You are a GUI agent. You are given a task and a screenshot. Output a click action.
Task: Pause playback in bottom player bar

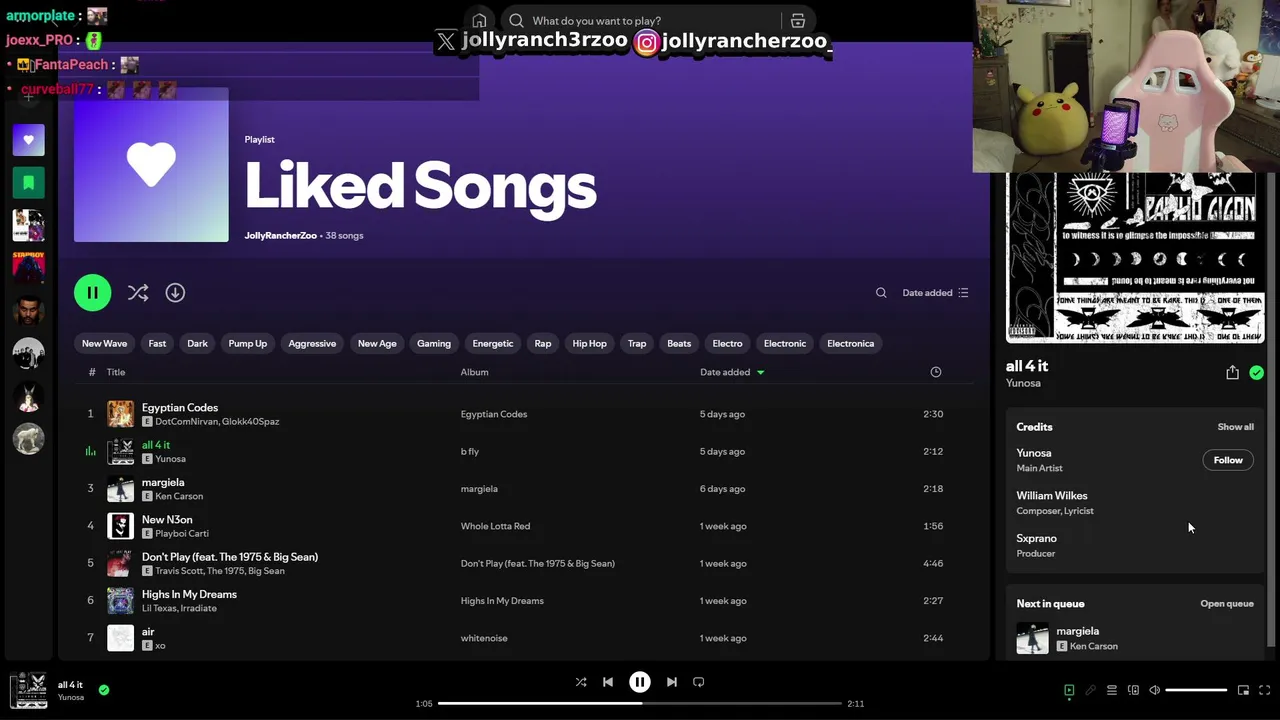pos(640,682)
